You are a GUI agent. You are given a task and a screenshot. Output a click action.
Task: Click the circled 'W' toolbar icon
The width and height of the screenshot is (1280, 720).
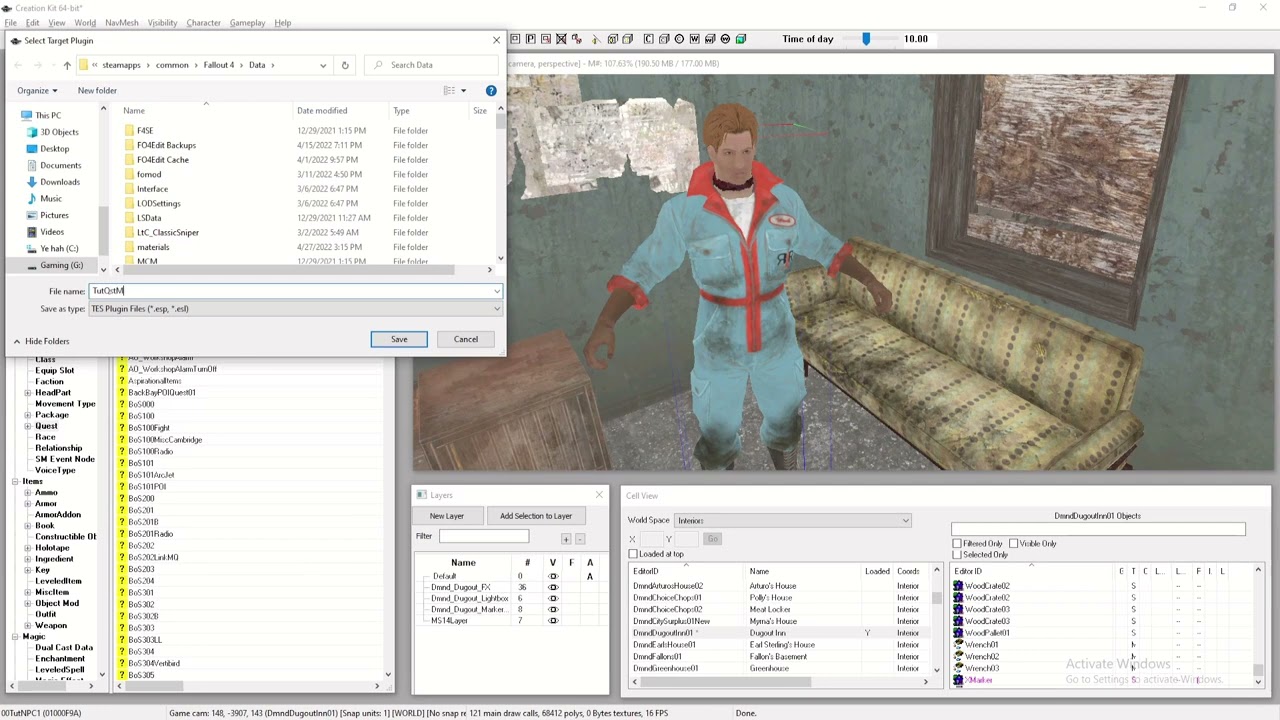[x=725, y=39]
